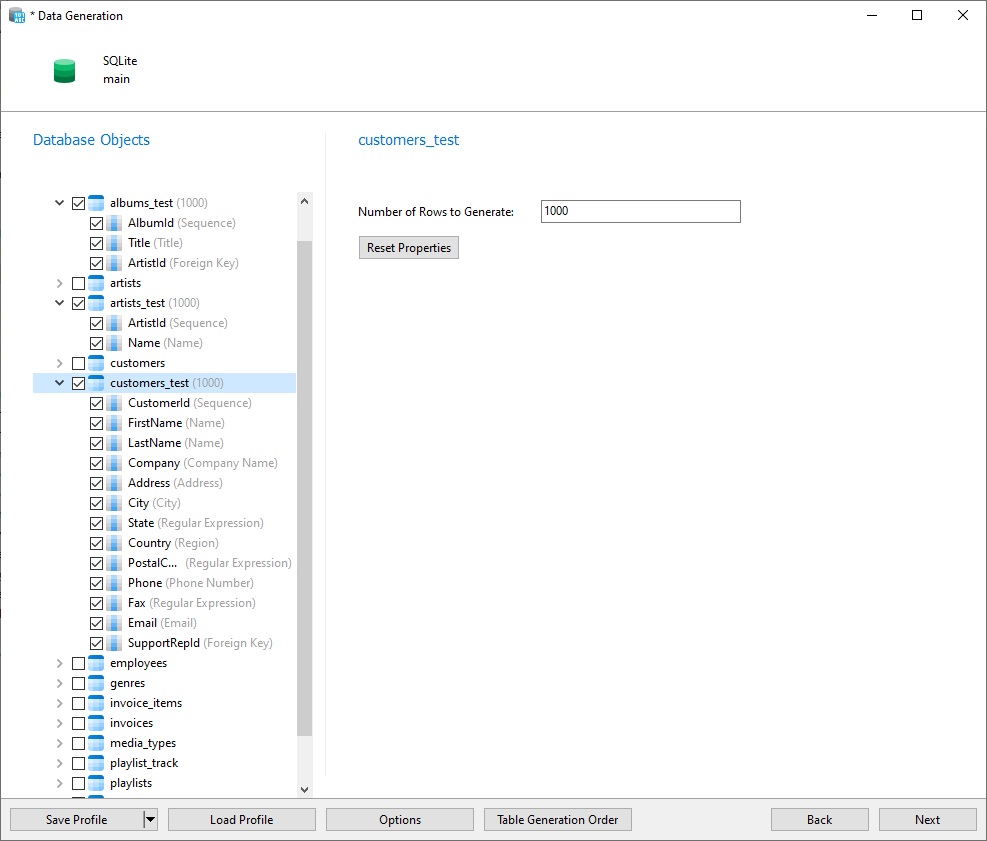This screenshot has width=987, height=841.
Task: Check the artists table checkbox
Action: 78,283
